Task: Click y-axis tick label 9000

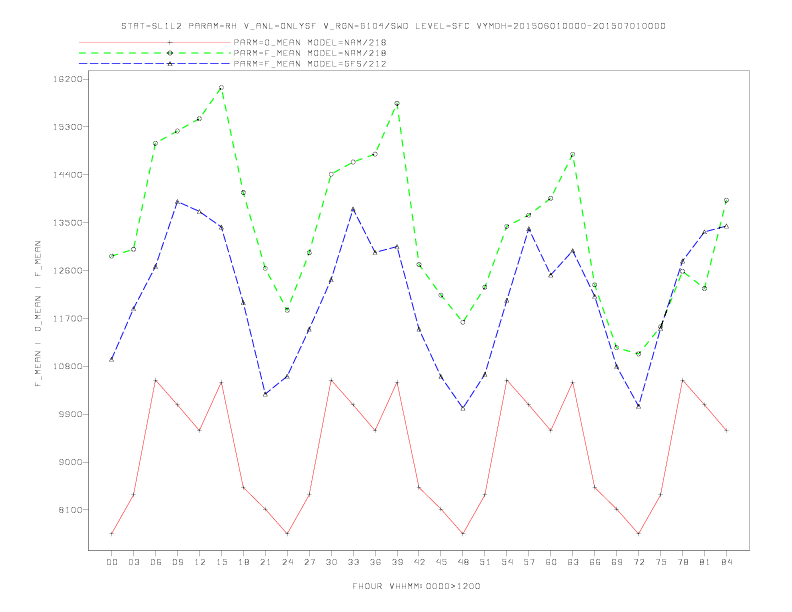Action: pyautogui.click(x=71, y=463)
